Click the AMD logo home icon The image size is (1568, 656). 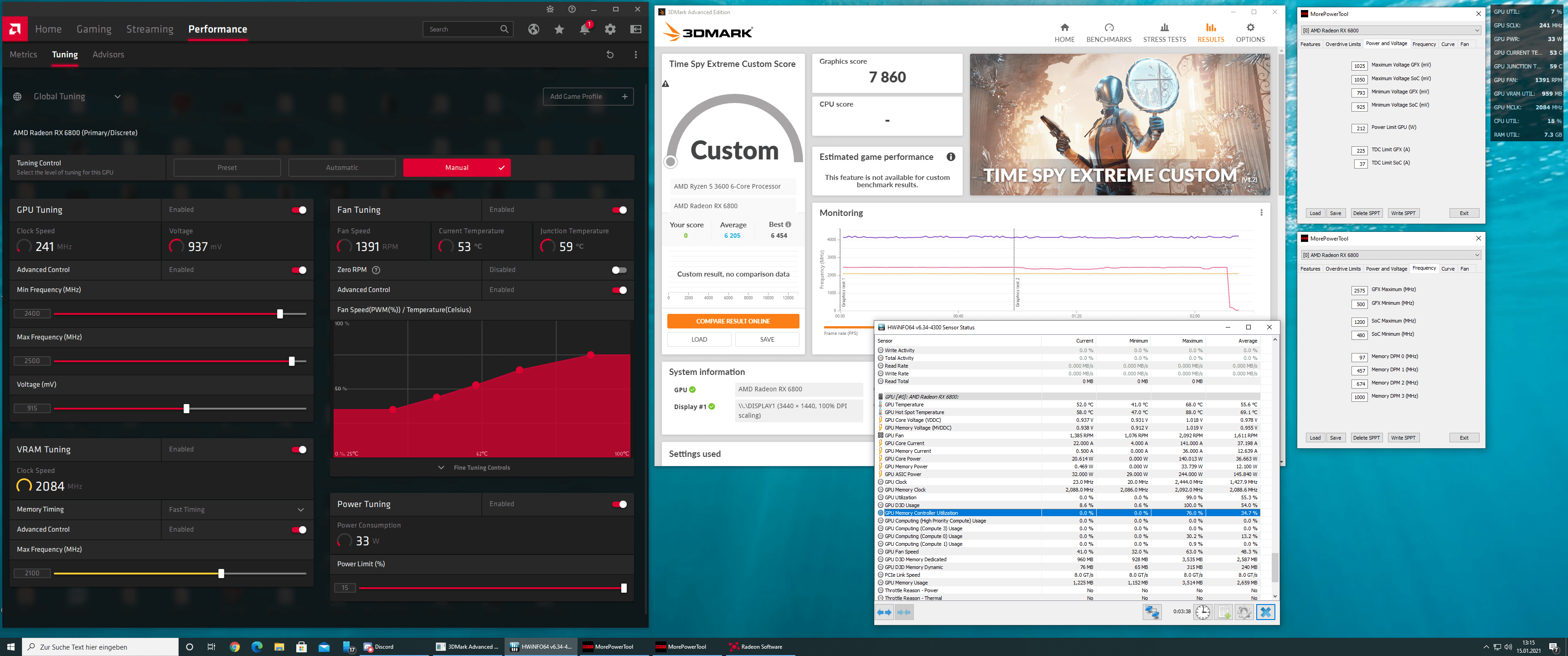coord(15,29)
